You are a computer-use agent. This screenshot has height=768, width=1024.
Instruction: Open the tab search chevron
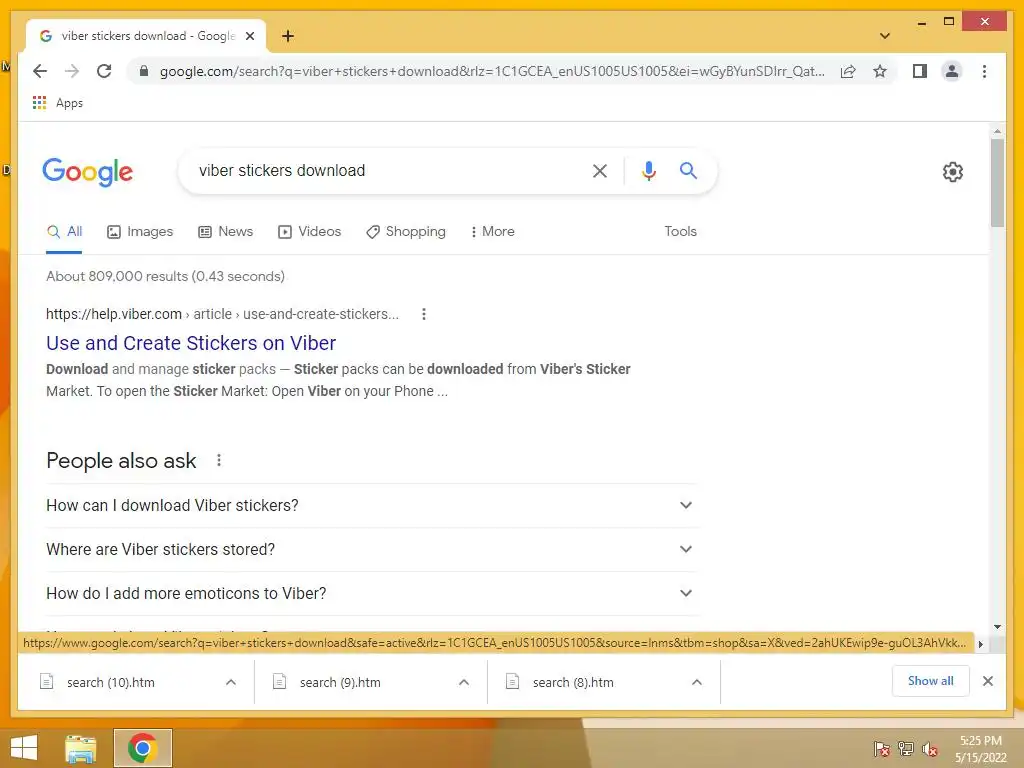tap(885, 36)
